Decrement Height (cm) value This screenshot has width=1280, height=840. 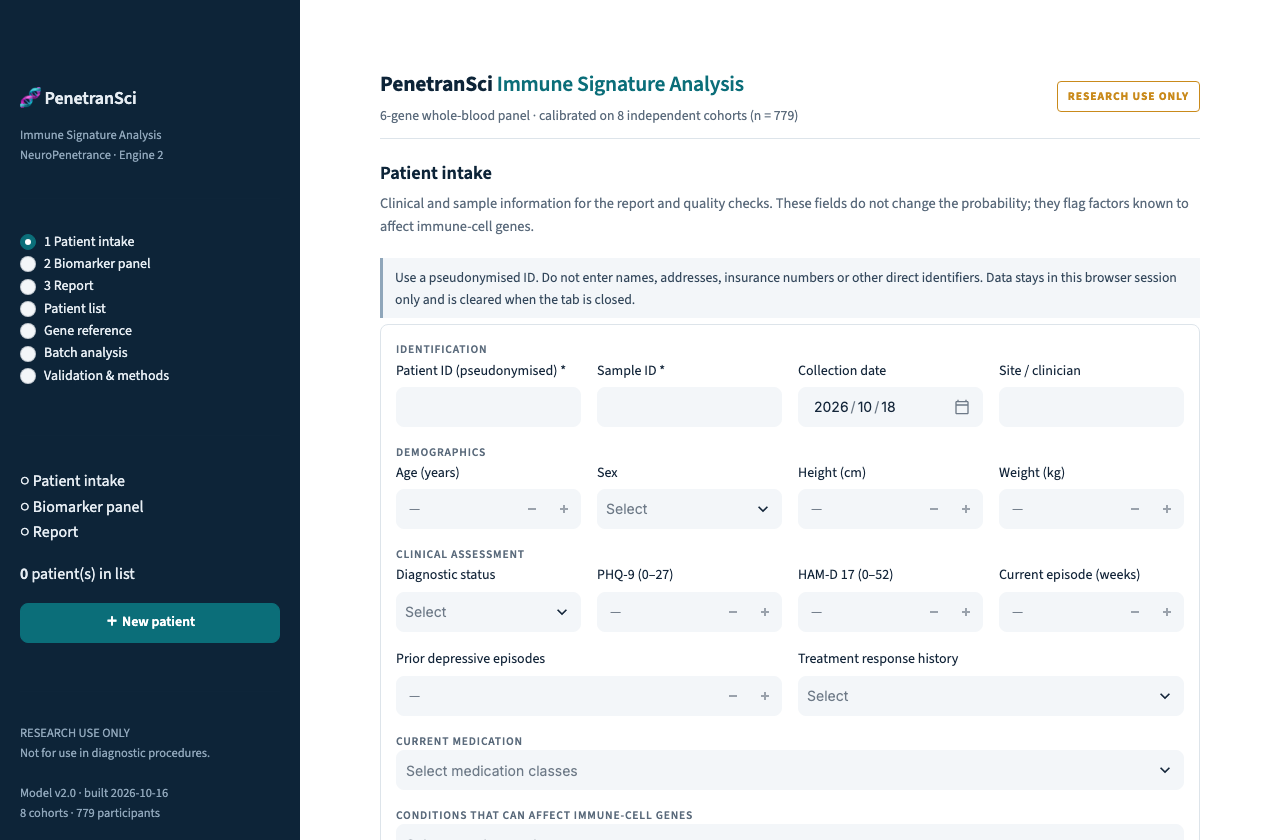[934, 509]
